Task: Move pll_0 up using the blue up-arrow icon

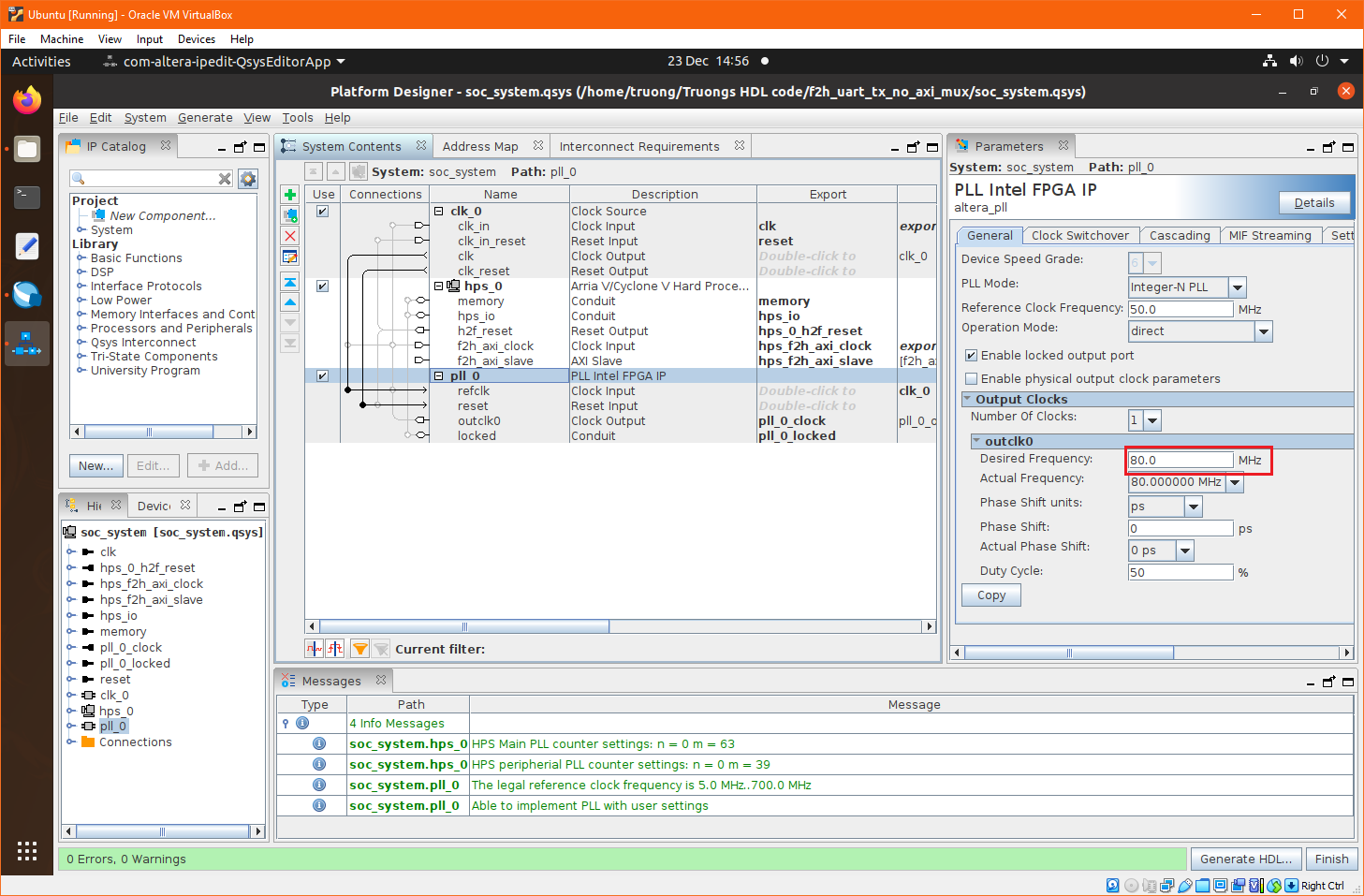Action: [290, 300]
